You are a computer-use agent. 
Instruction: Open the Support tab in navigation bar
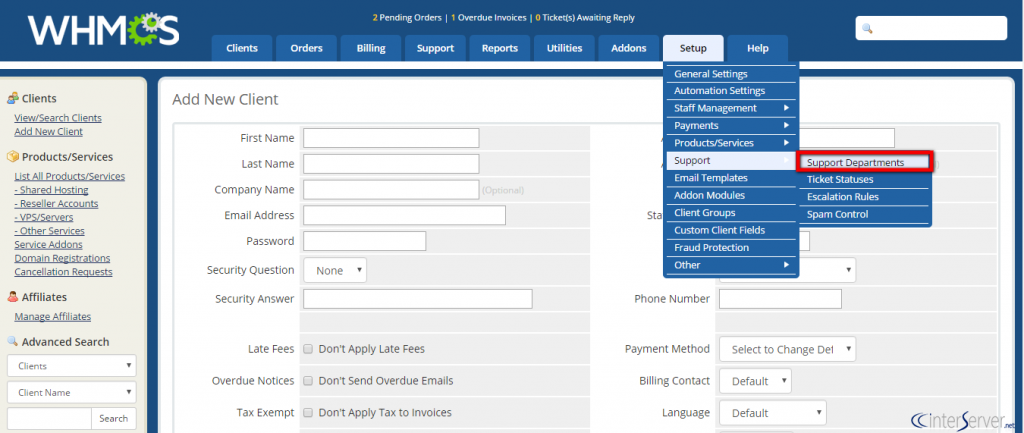click(x=436, y=48)
